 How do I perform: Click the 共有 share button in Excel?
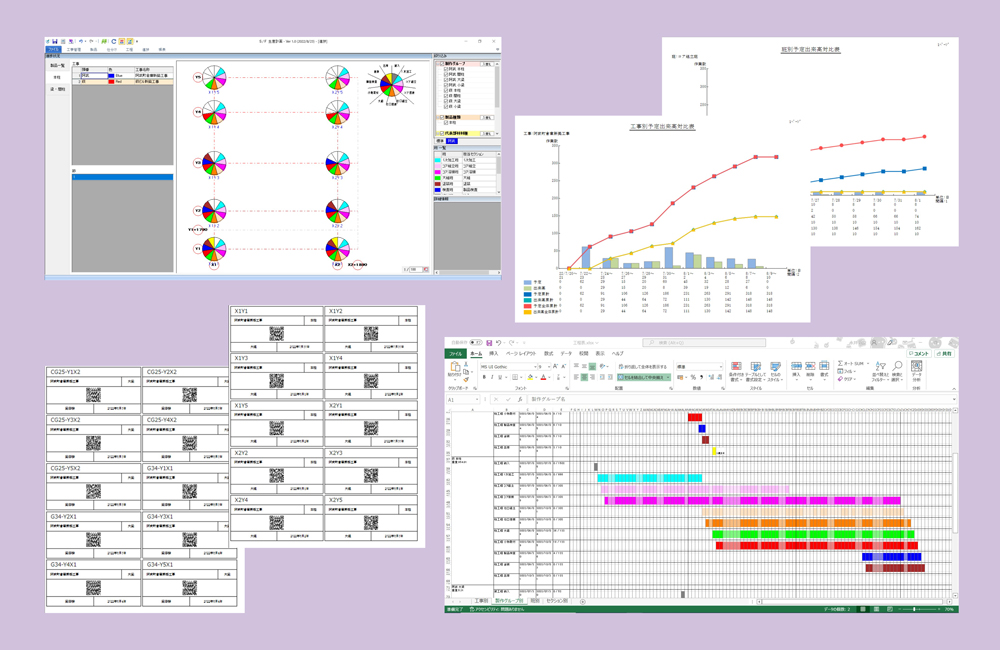pyautogui.click(x=945, y=353)
